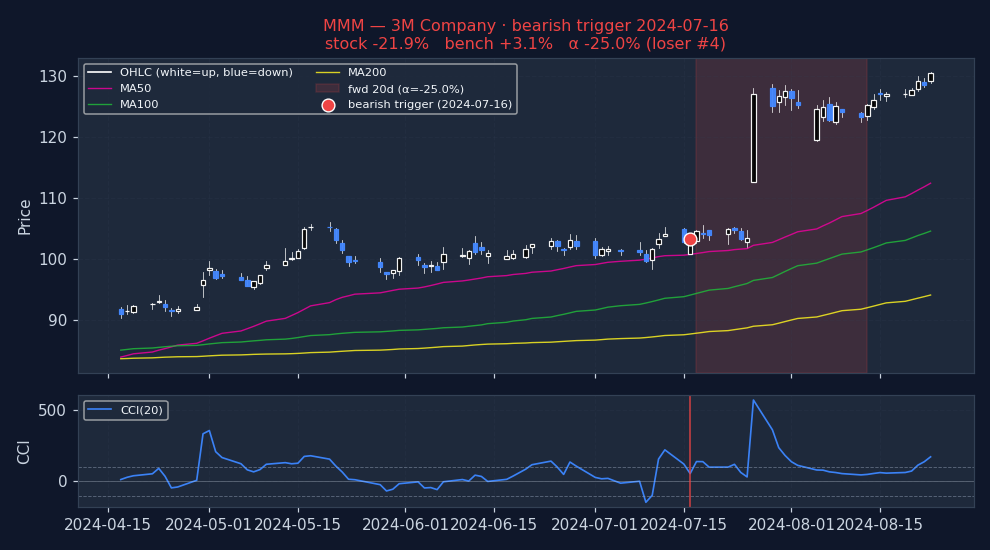Click the 2024-04-15 date axis label
This screenshot has height=550, width=990.
coord(109,524)
